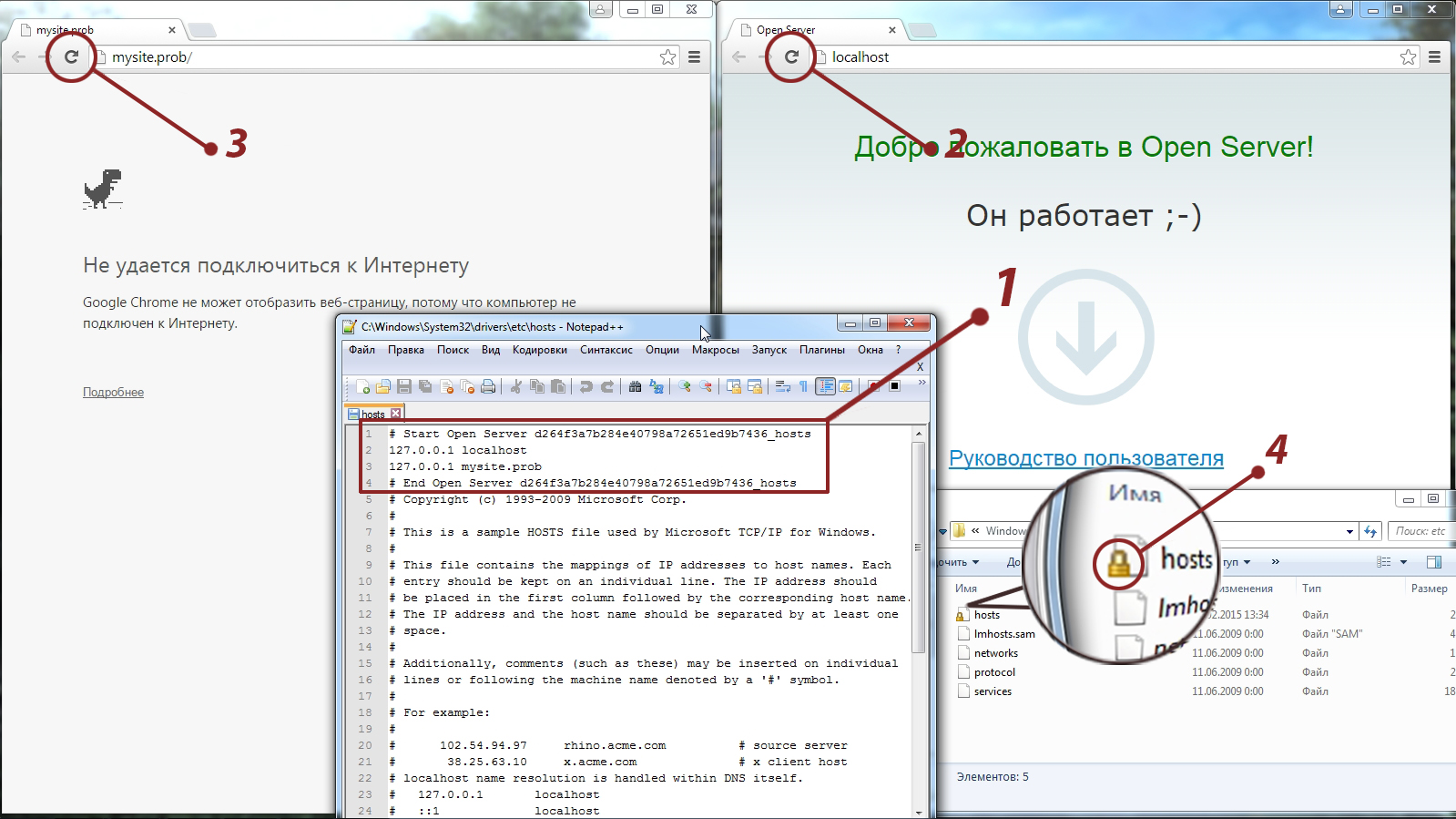Open the Плагины menu in Notepad++

point(821,350)
